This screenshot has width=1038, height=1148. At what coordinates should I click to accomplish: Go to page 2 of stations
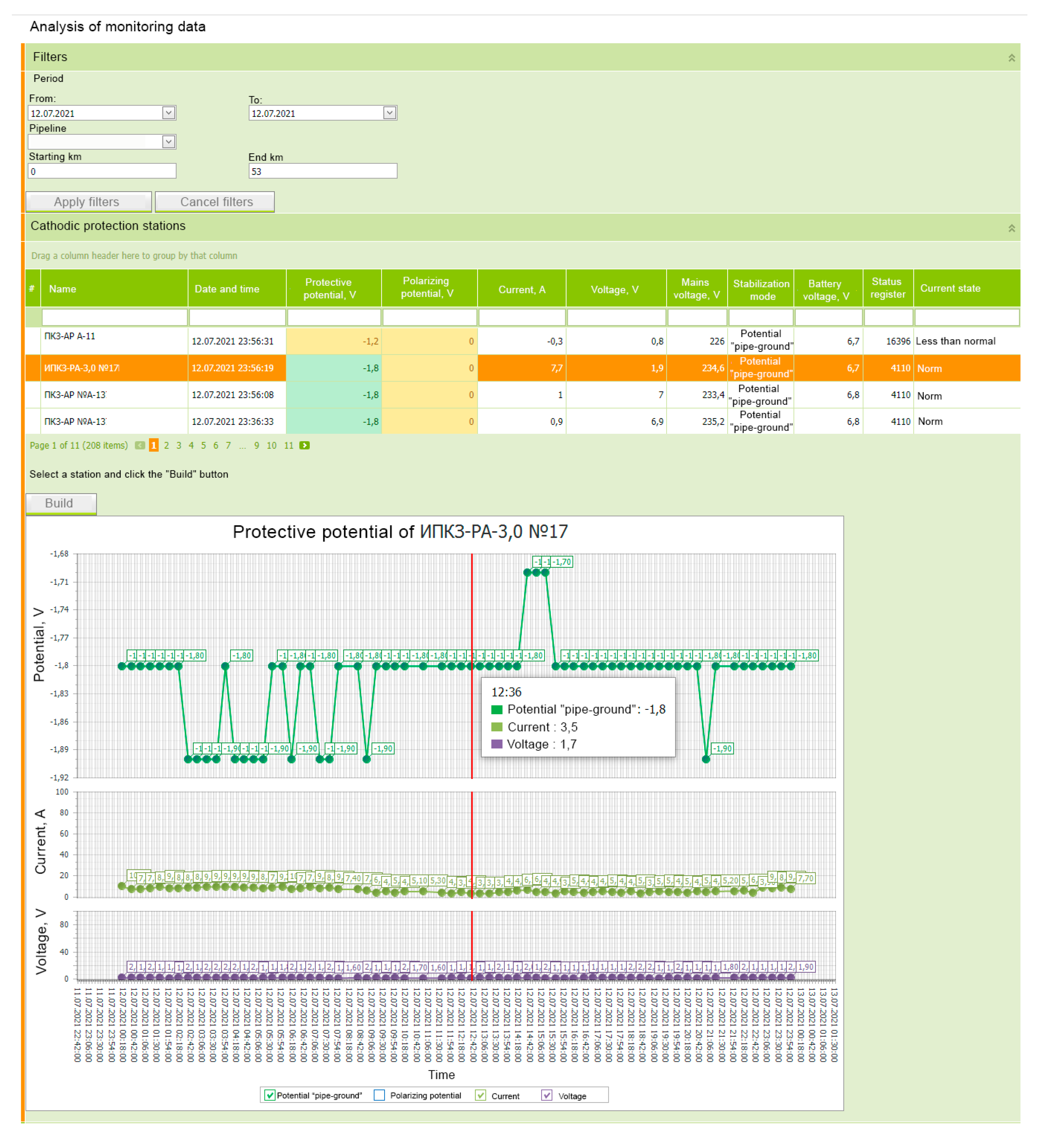166,445
